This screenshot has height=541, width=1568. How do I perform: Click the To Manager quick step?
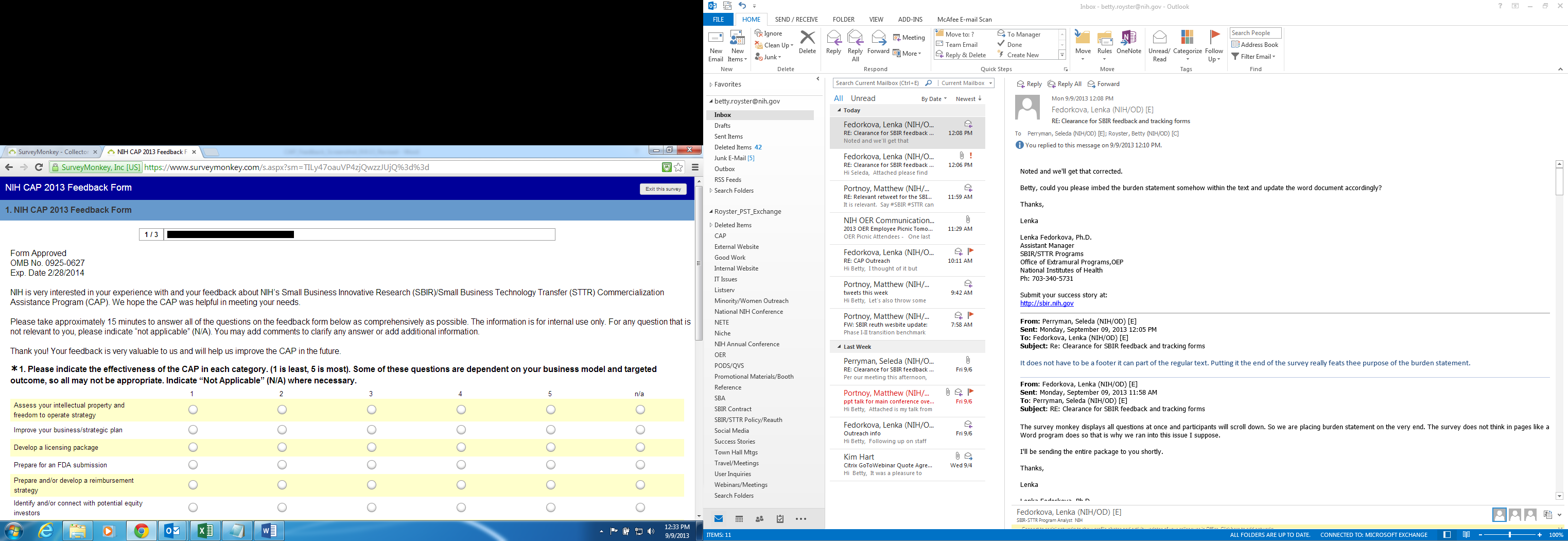[x=1020, y=34]
